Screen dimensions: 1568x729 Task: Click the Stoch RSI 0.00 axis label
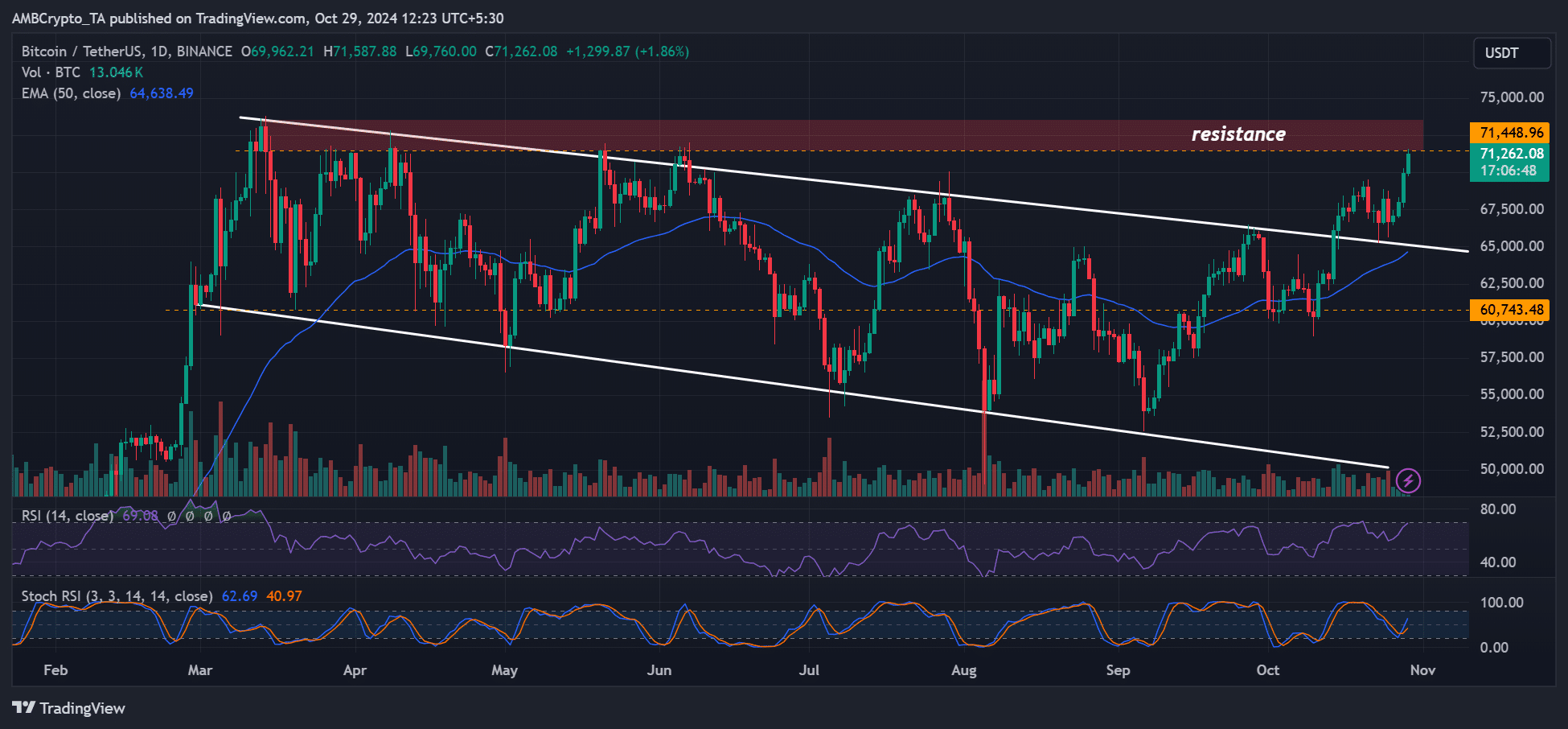pos(1494,648)
